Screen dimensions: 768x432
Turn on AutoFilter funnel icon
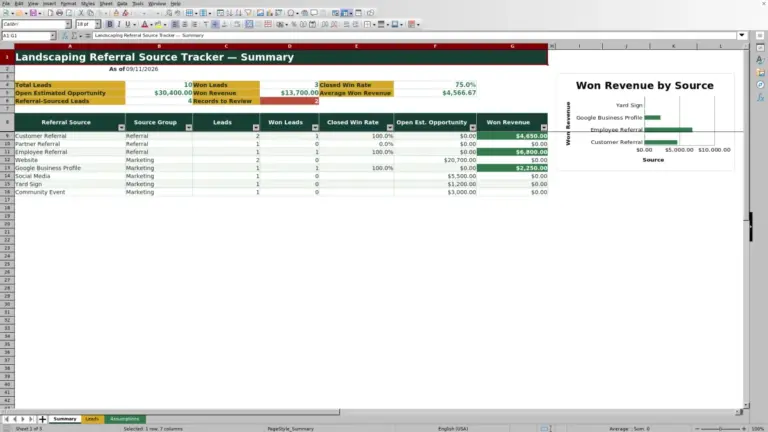pyautogui.click(x=248, y=13)
